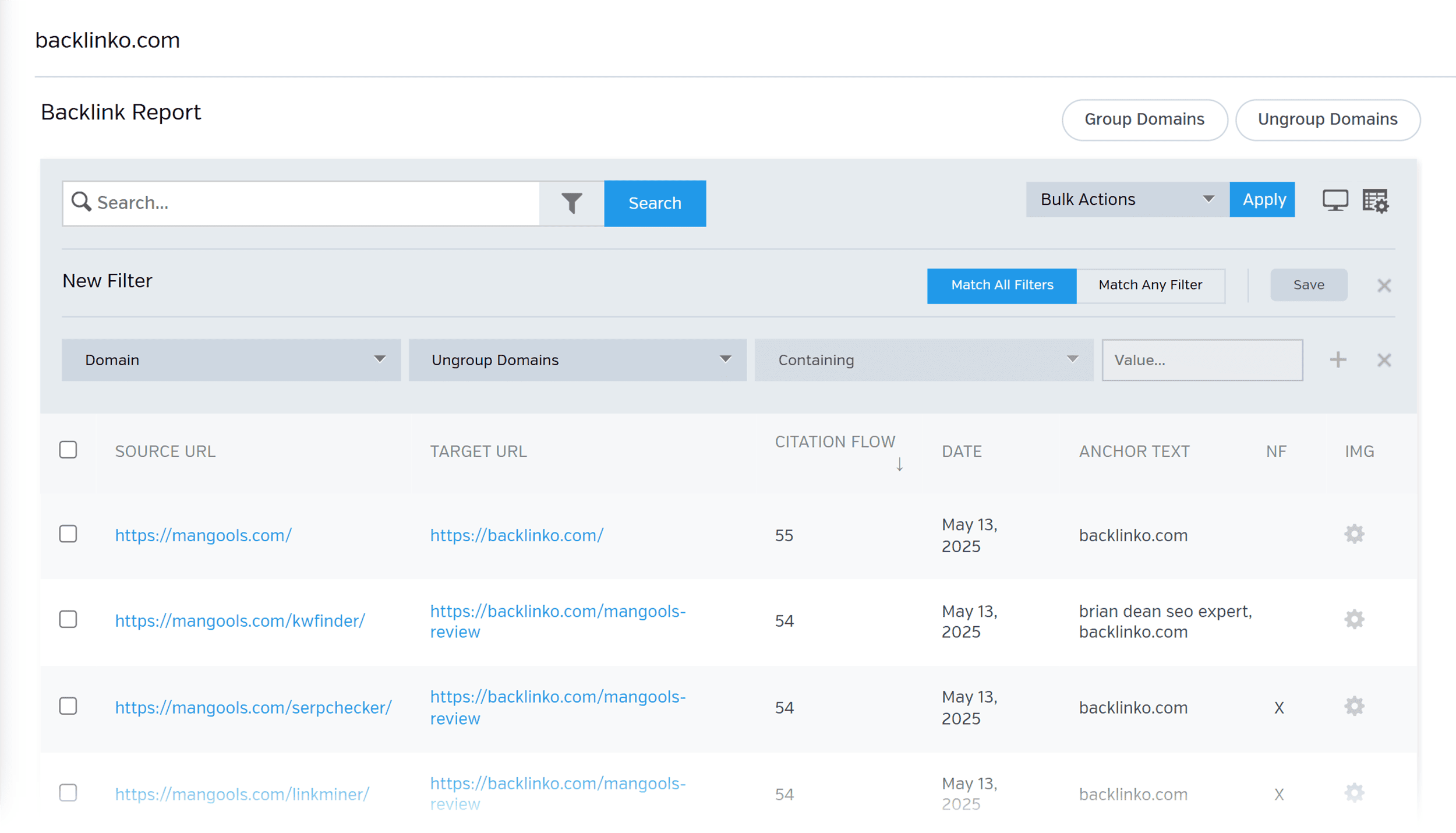1456x833 pixels.
Task: Click the NF 'X' in serpchecker row
Action: pyautogui.click(x=1279, y=707)
